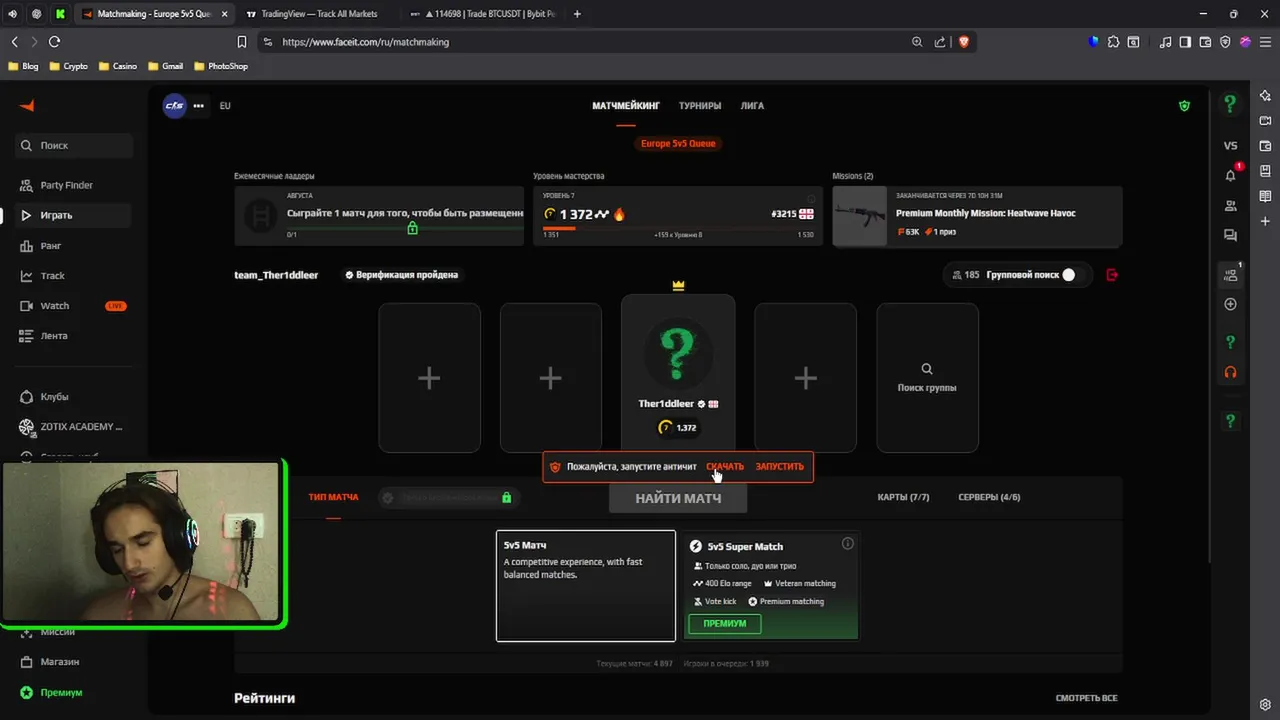The height and width of the screenshot is (720, 1280).
Task: Click the Europe 5v5 Queue pill
Action: (x=678, y=143)
